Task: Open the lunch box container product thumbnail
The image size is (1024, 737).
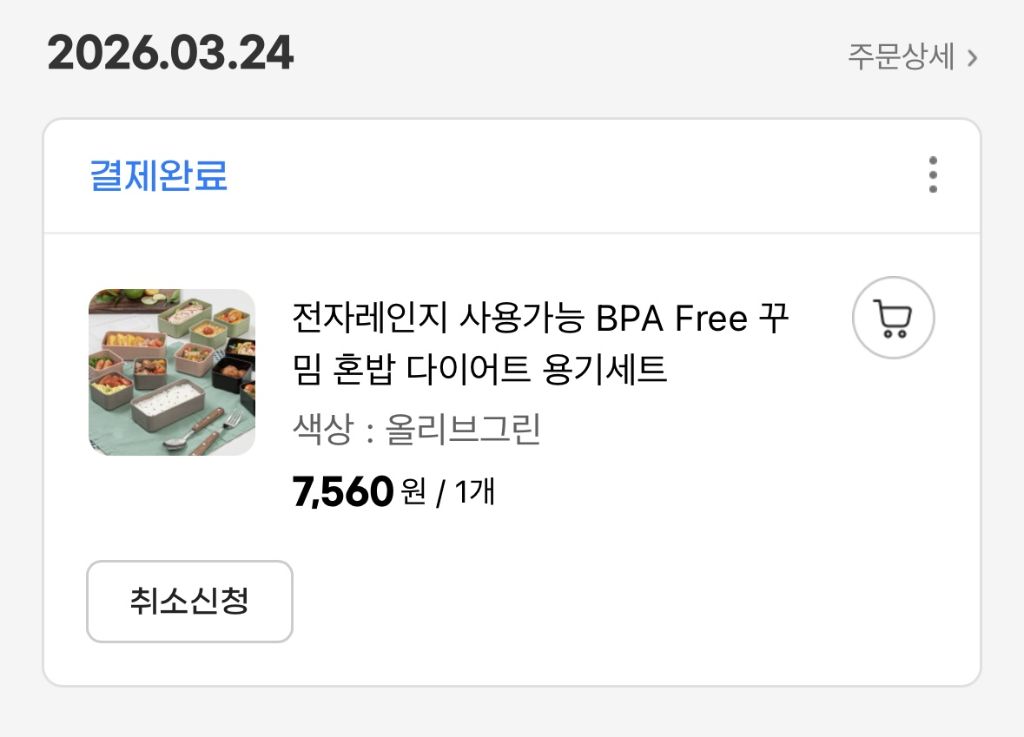Action: click(171, 372)
